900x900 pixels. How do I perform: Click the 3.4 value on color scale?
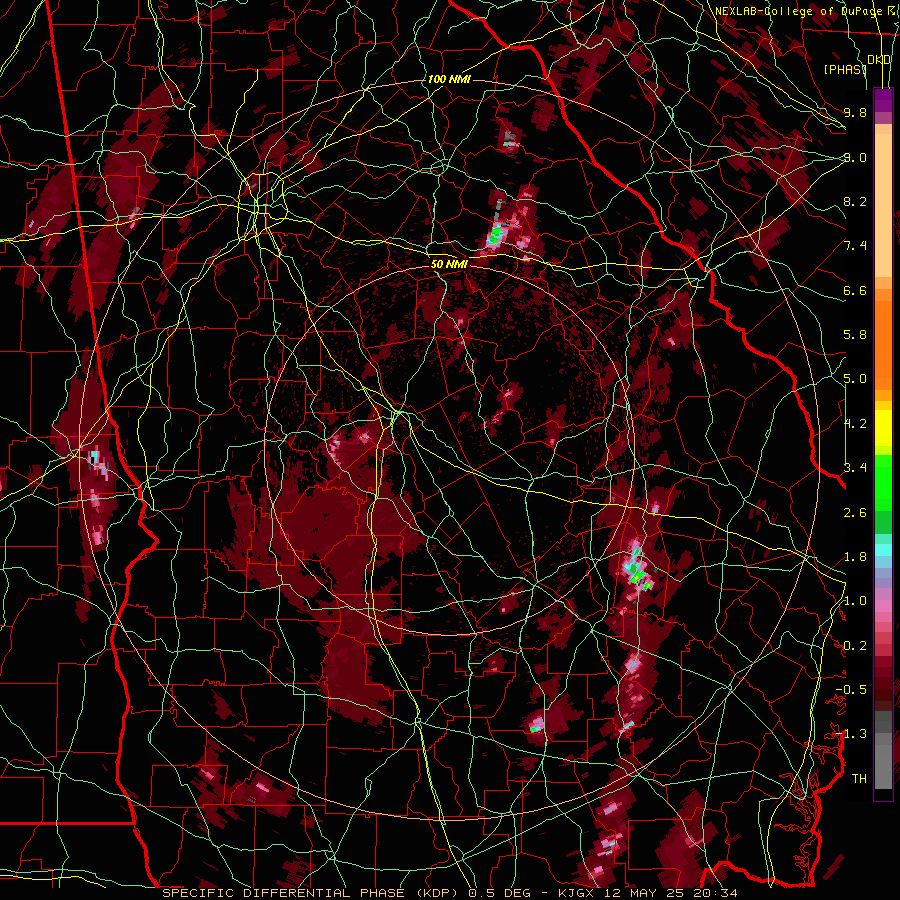click(855, 468)
